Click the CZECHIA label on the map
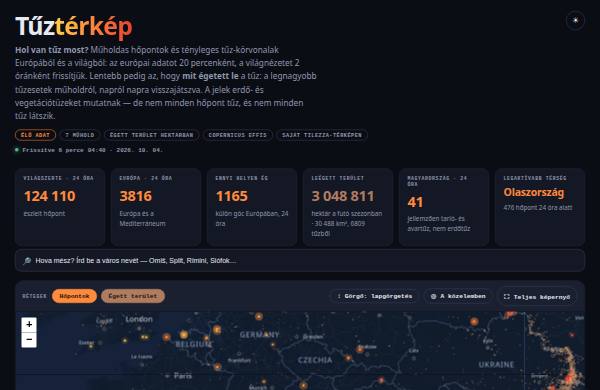This screenshot has height=390, width=600. coord(315,360)
